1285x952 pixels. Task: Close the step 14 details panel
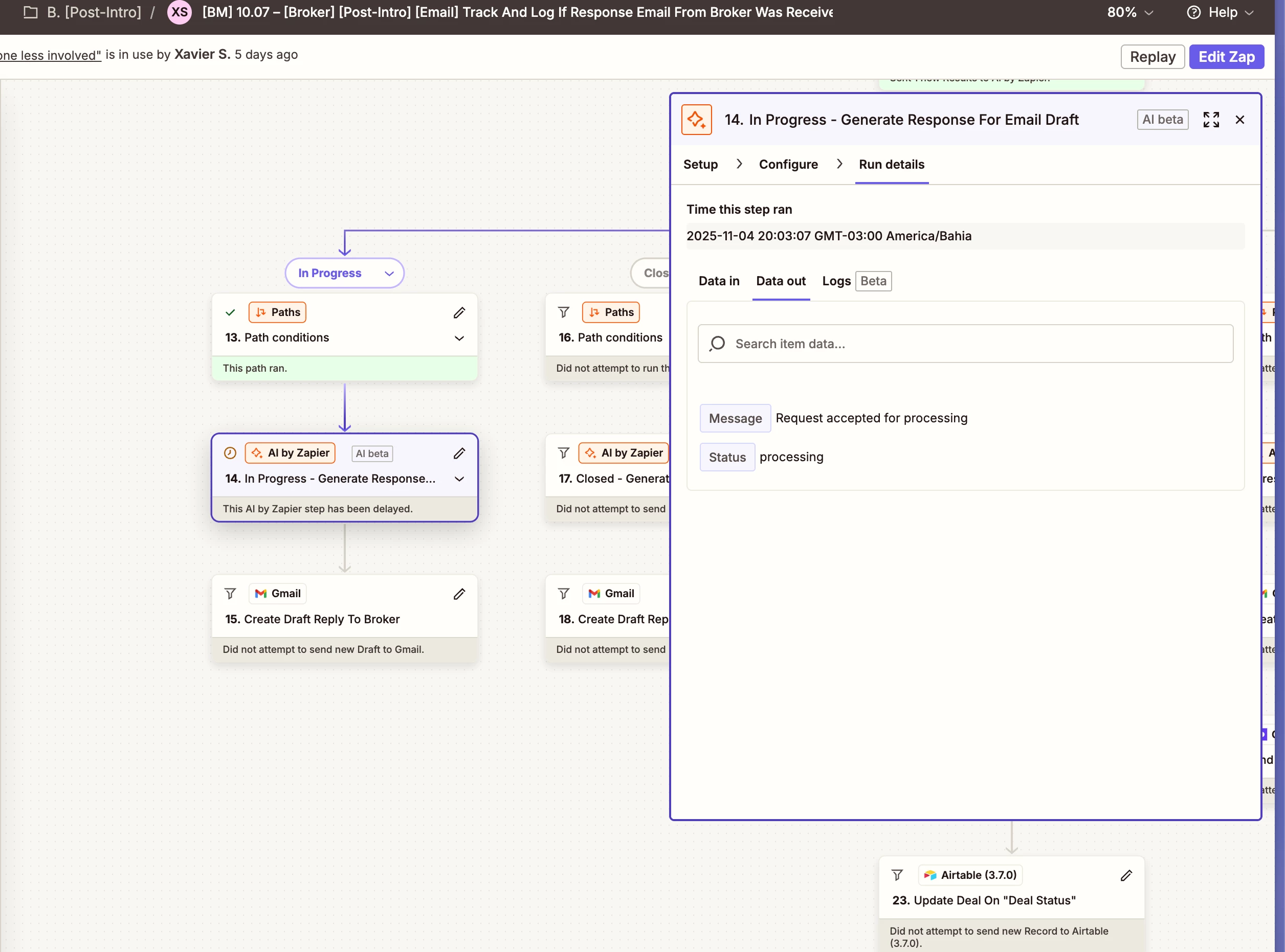[1239, 119]
